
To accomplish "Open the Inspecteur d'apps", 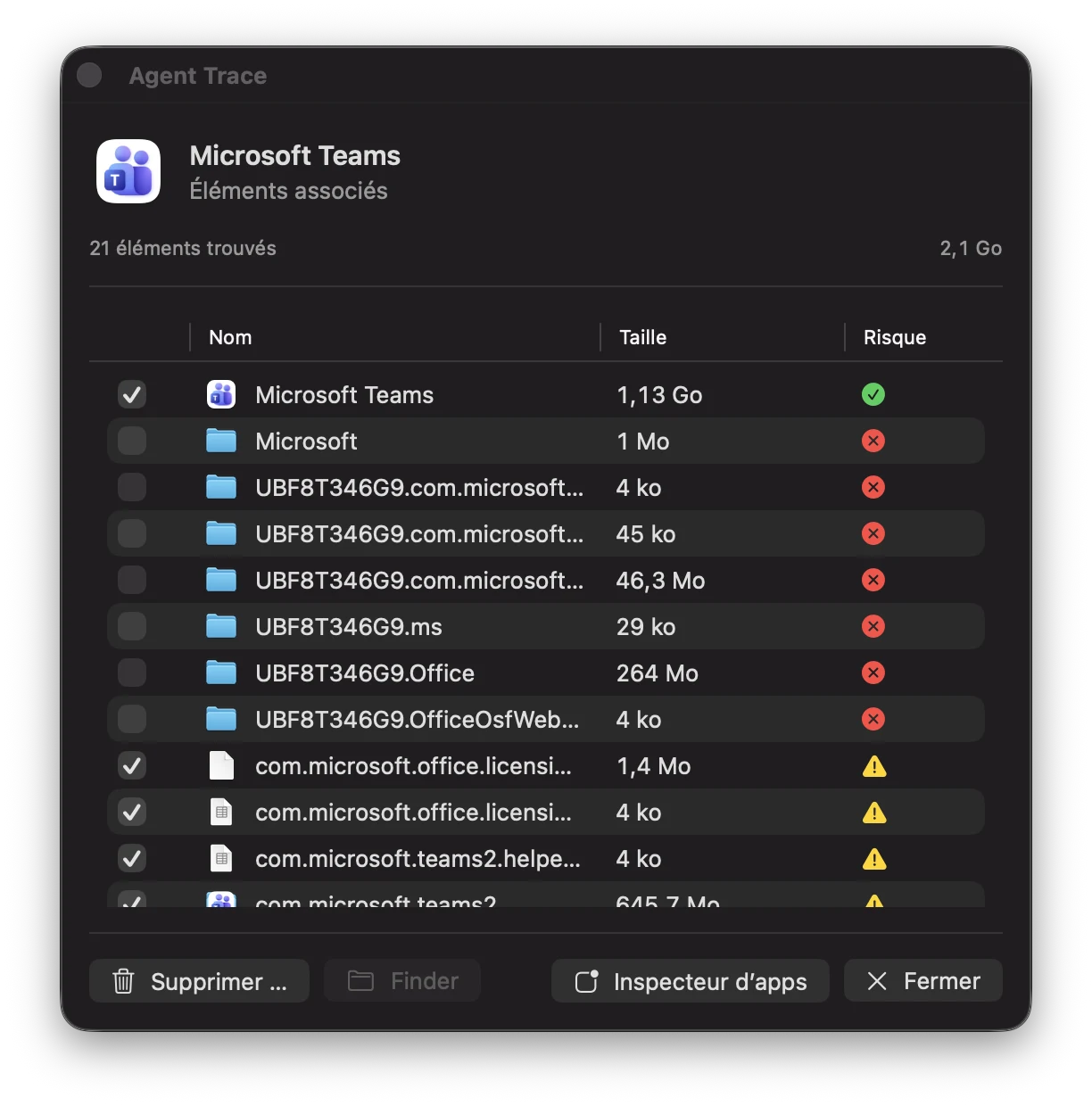I will (x=690, y=981).
